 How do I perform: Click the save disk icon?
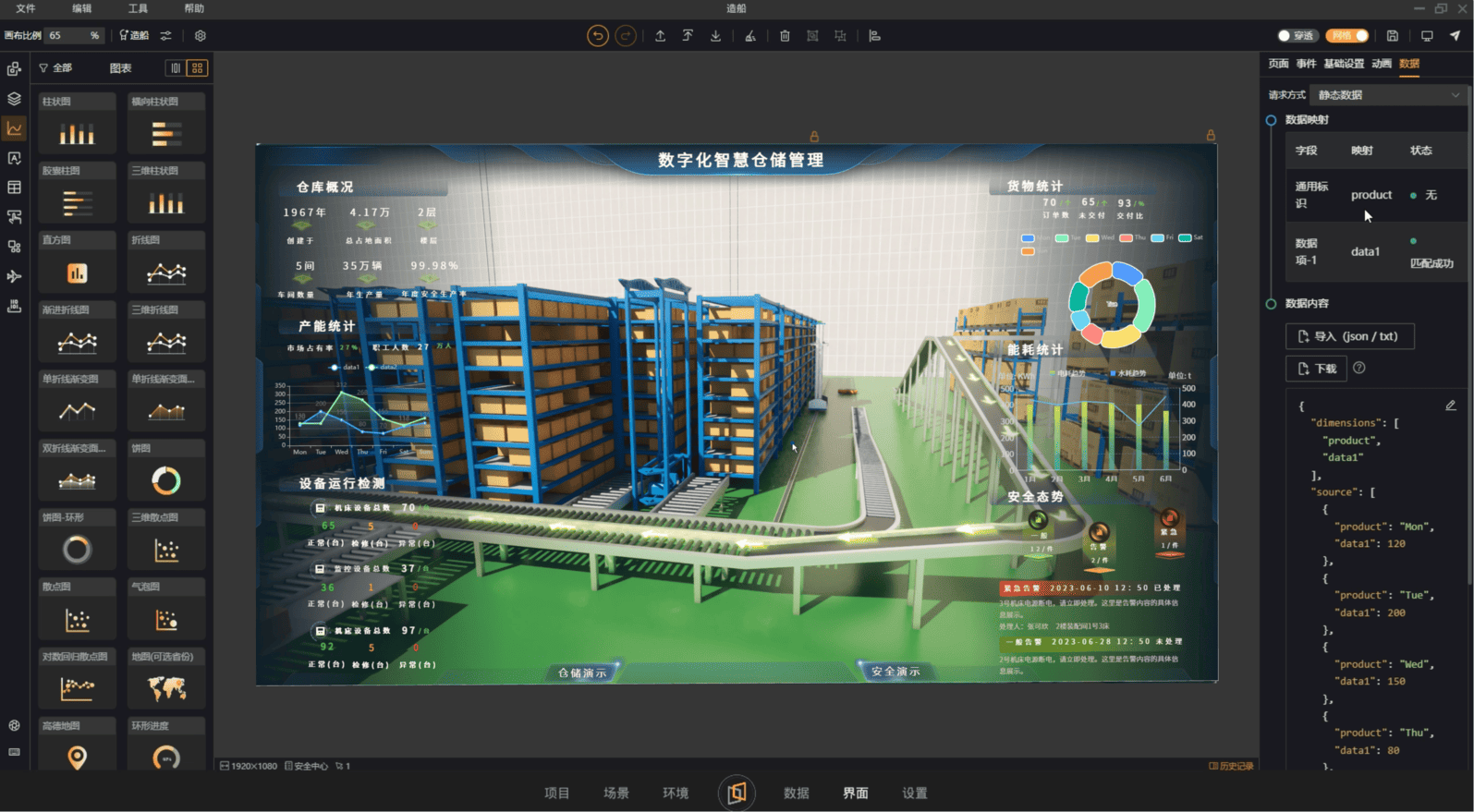point(1393,36)
